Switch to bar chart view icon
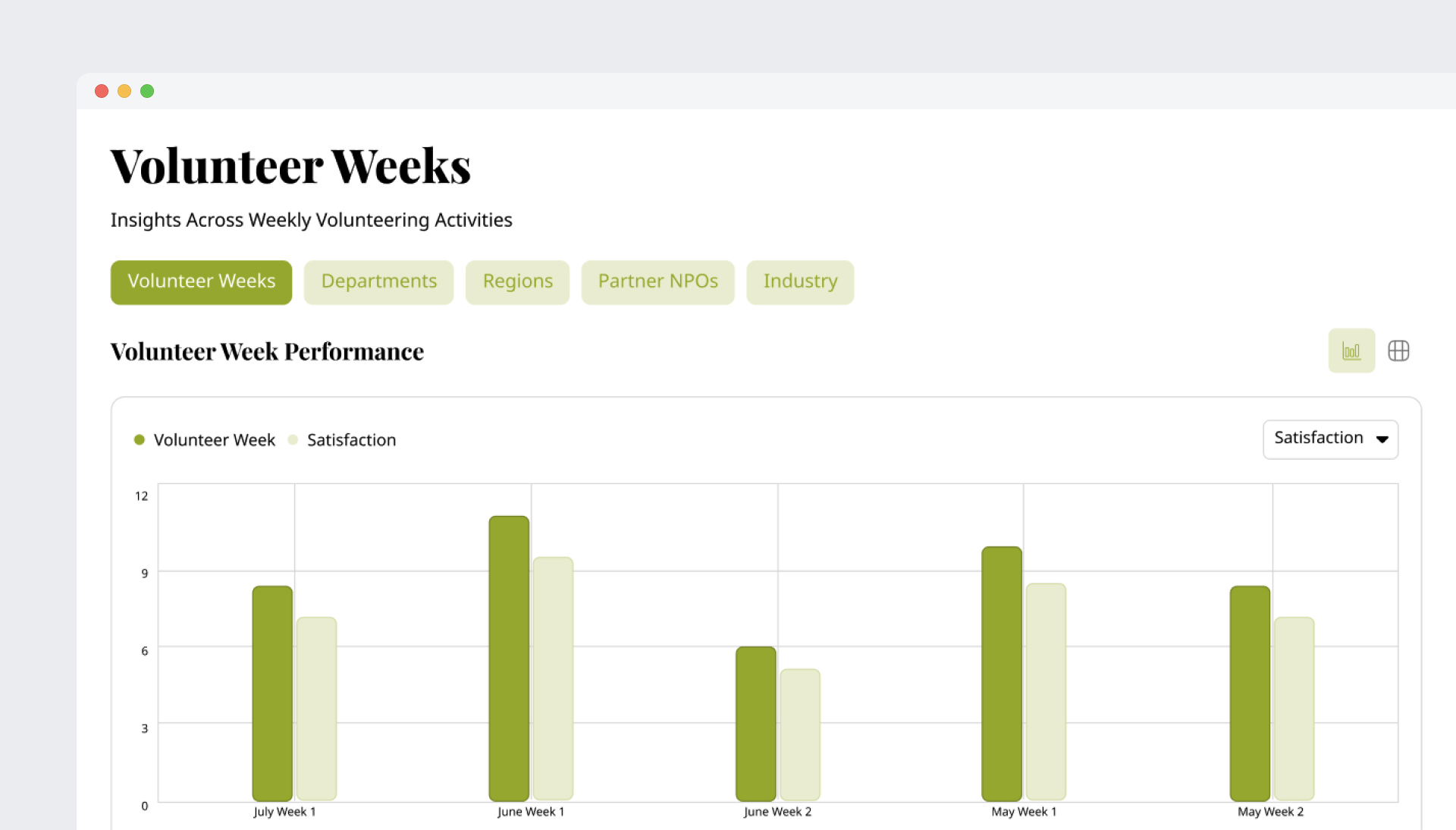1456x830 pixels. click(x=1351, y=351)
